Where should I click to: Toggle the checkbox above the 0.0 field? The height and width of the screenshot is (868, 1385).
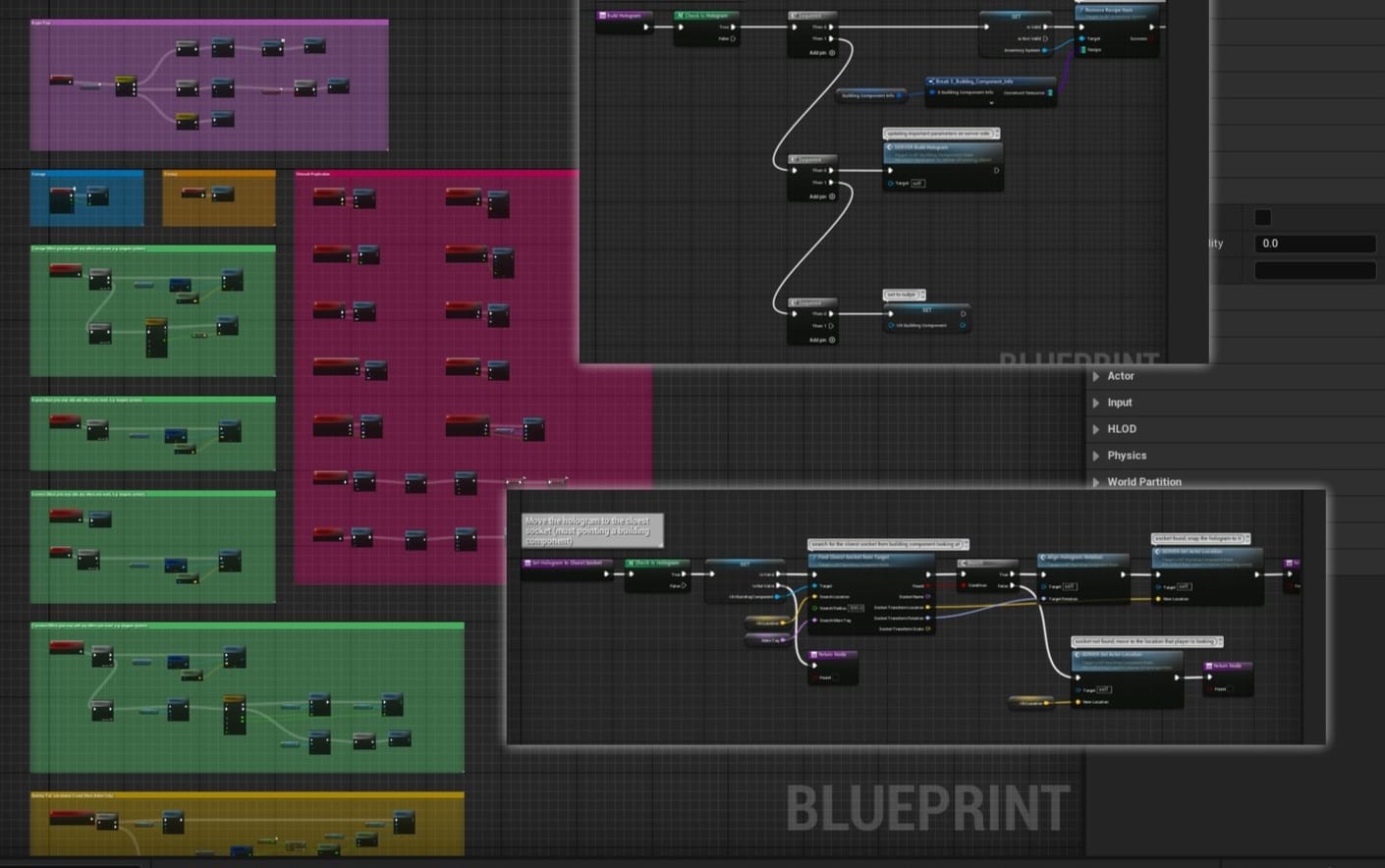(x=1263, y=217)
